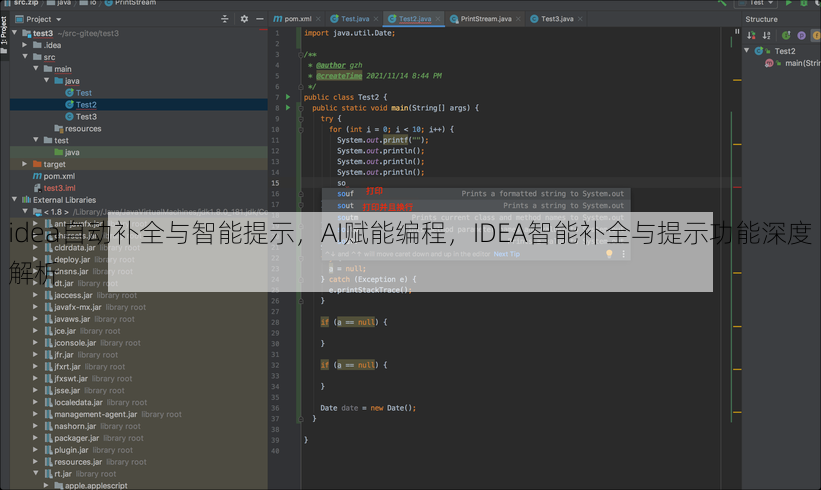Expand the .idea folder

pos(25,45)
